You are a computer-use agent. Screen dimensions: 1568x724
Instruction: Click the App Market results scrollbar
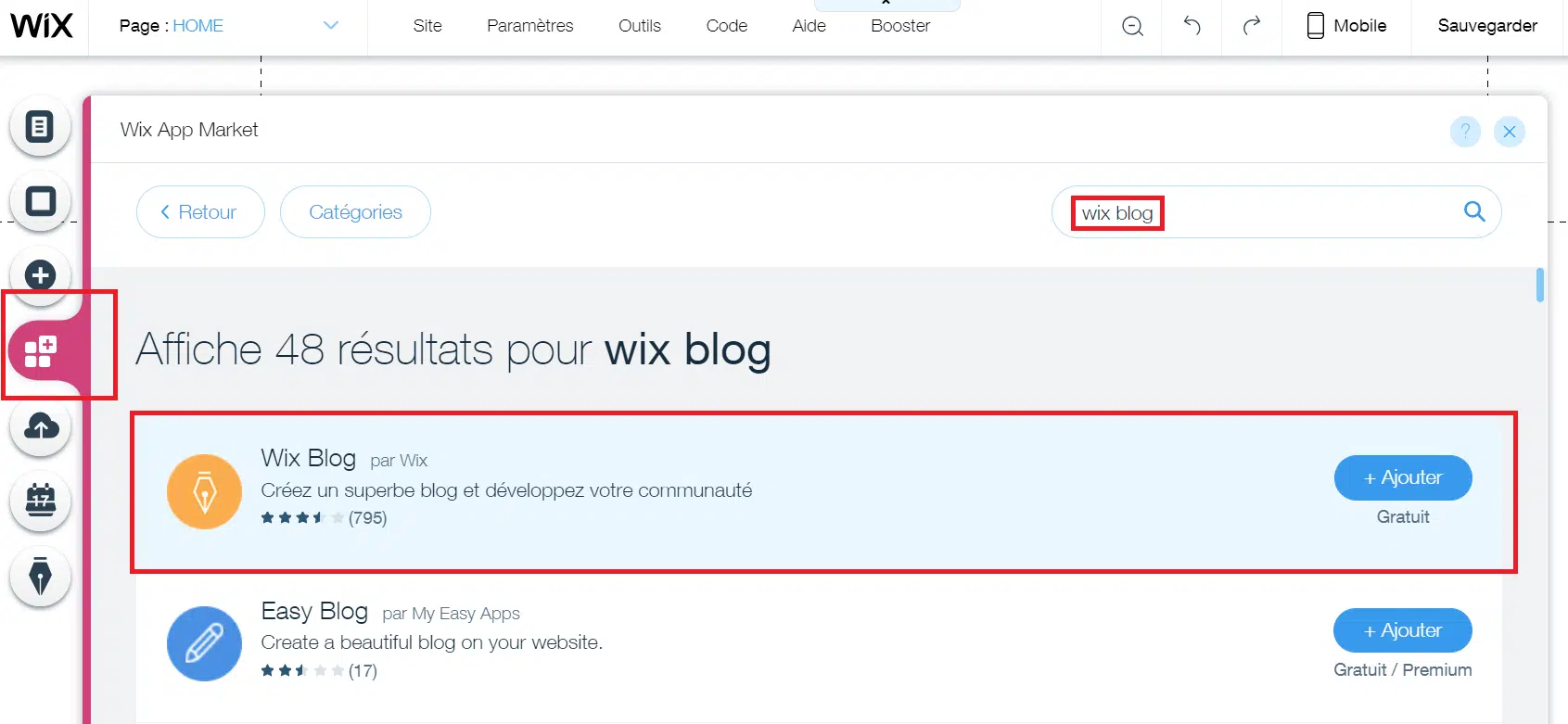pyautogui.click(x=1539, y=286)
